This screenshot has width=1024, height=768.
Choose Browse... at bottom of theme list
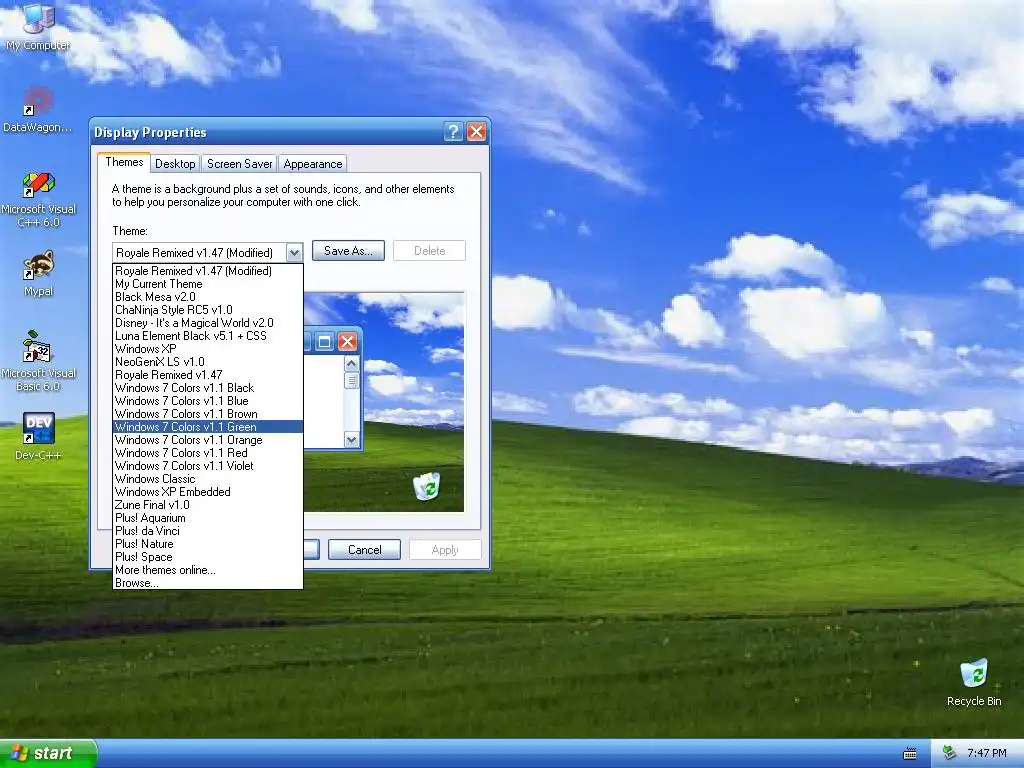pos(208,583)
